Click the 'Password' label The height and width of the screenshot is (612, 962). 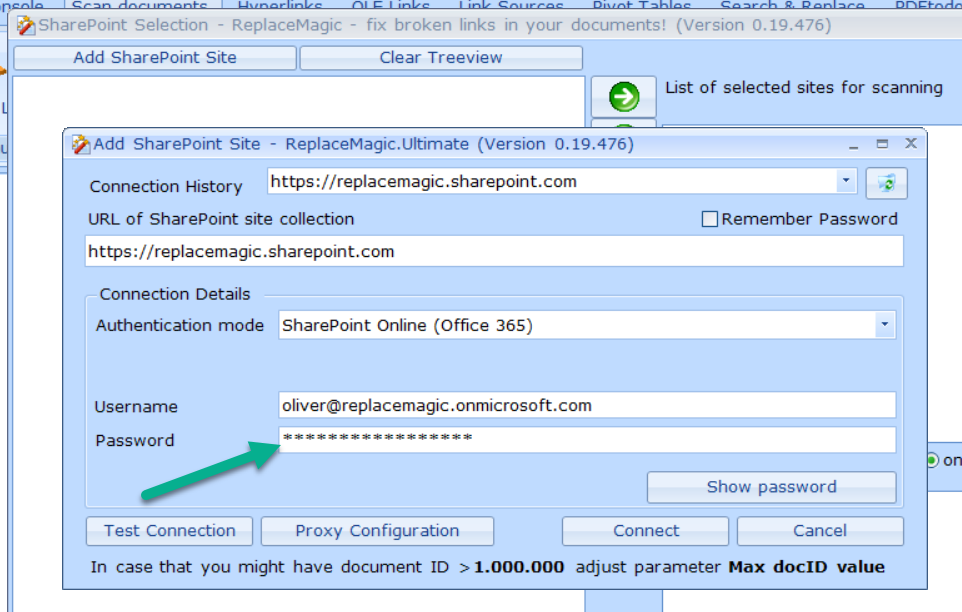point(134,440)
